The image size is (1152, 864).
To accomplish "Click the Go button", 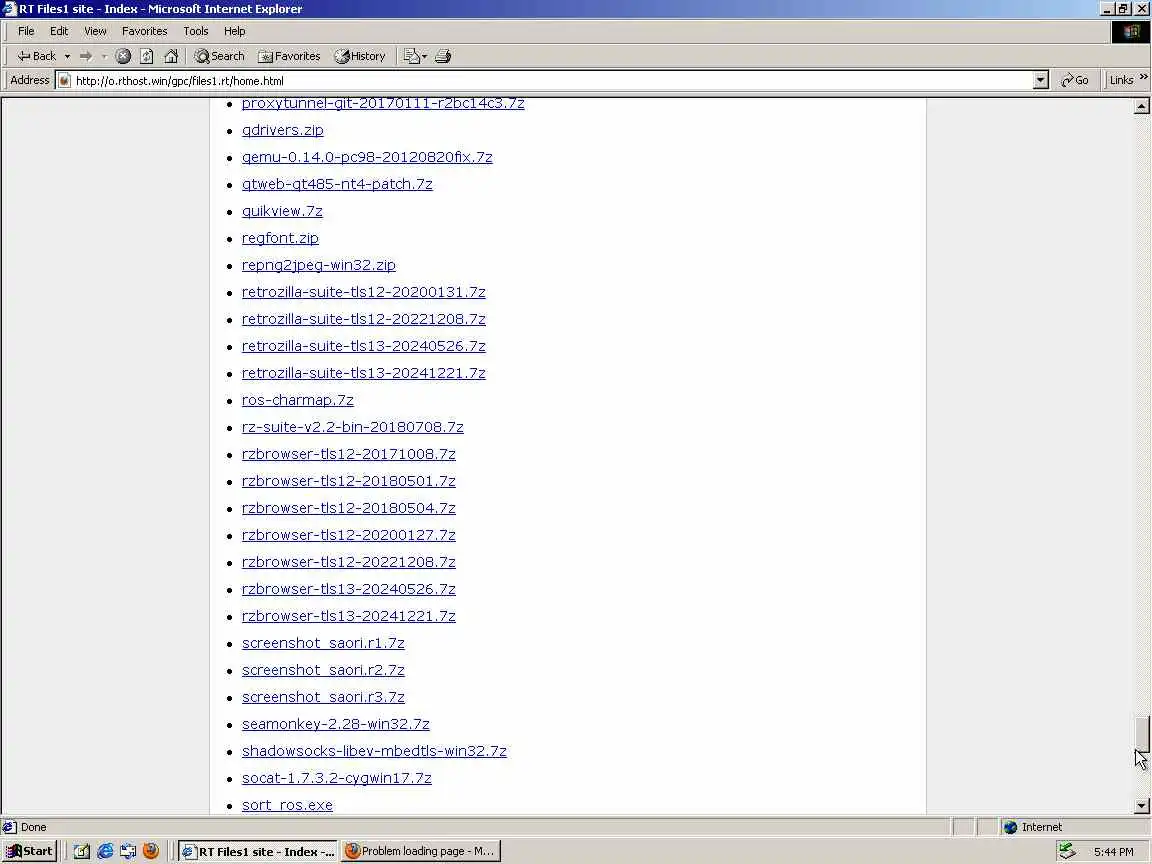I will click(1075, 80).
